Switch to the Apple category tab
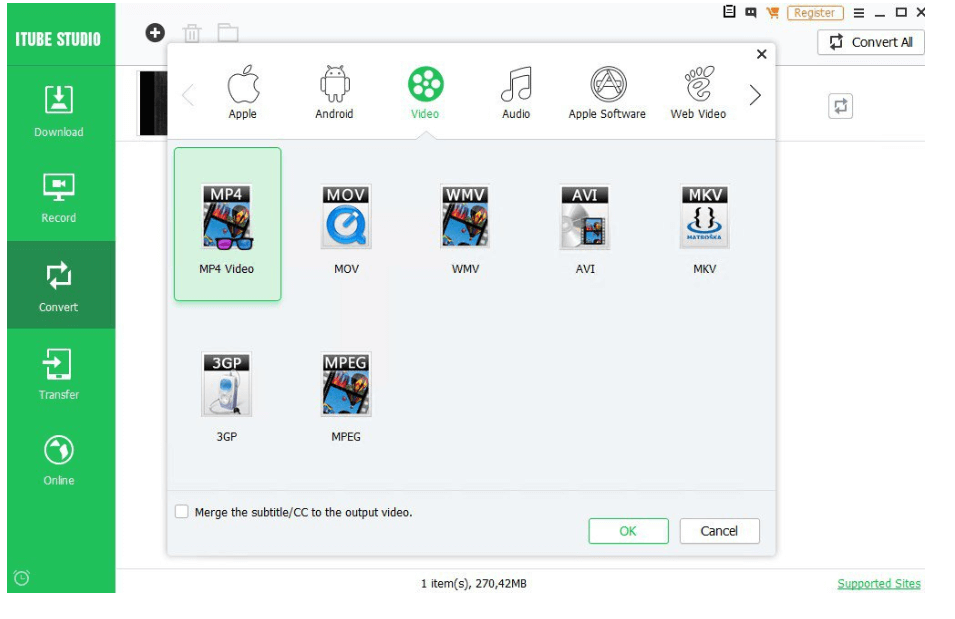 click(x=242, y=92)
